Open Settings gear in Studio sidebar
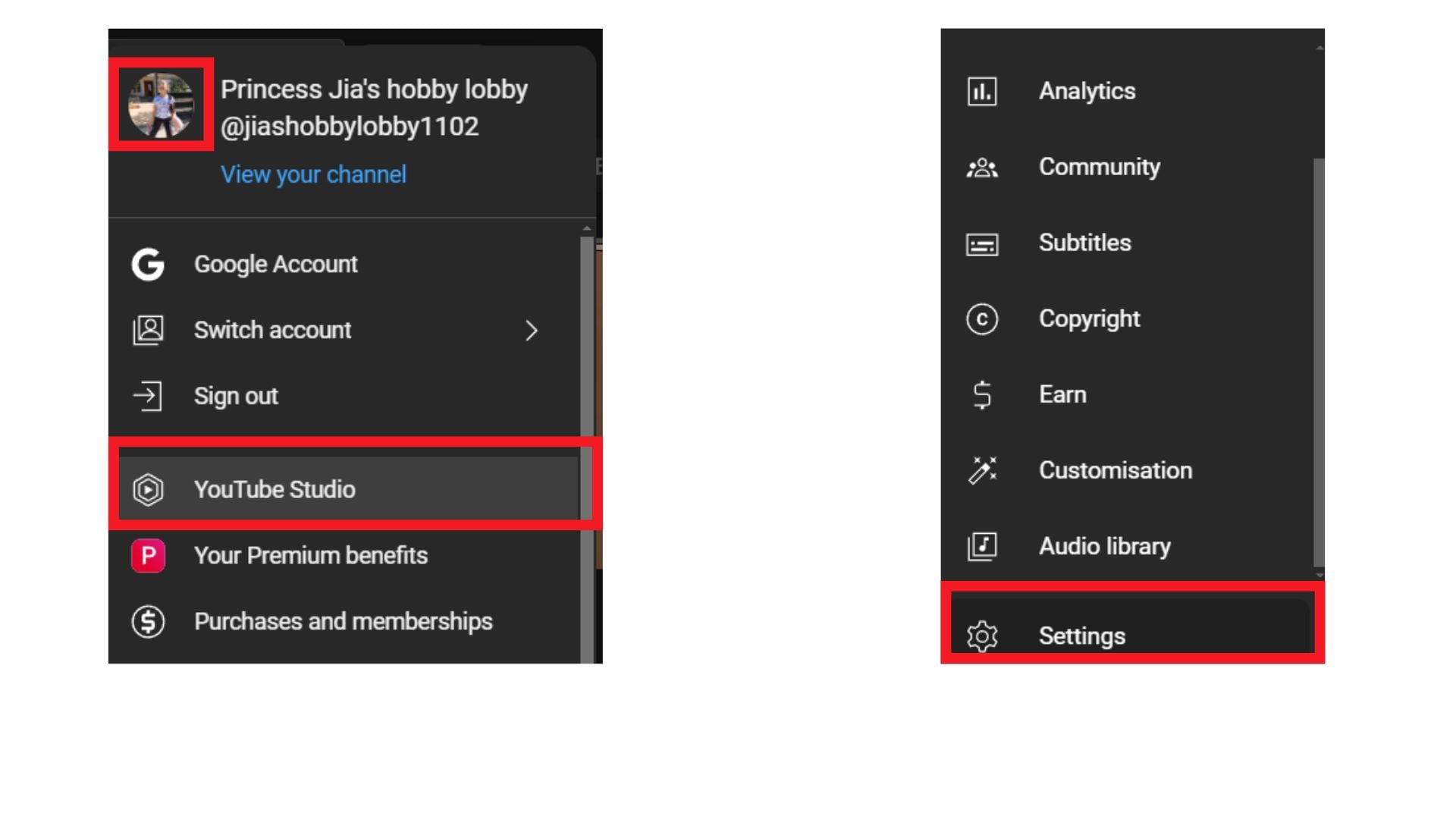Screen dimensions: 1456x819 982,636
